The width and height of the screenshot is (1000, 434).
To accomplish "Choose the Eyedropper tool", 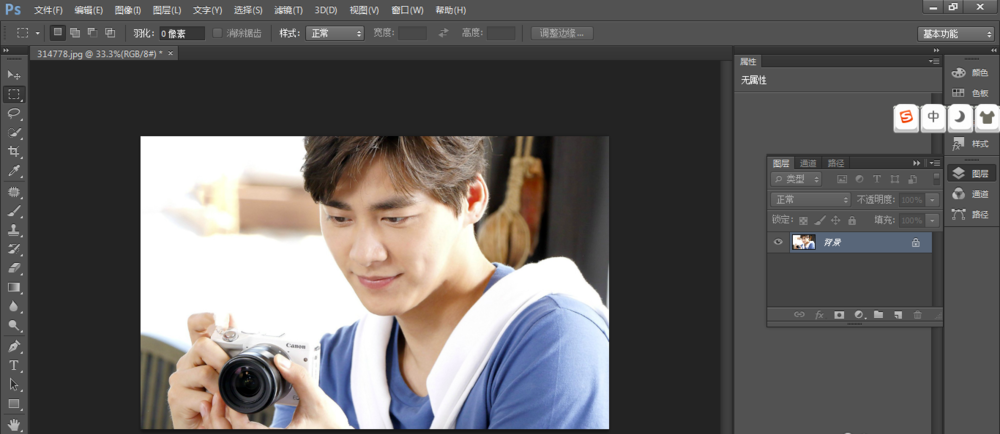I will pos(14,171).
